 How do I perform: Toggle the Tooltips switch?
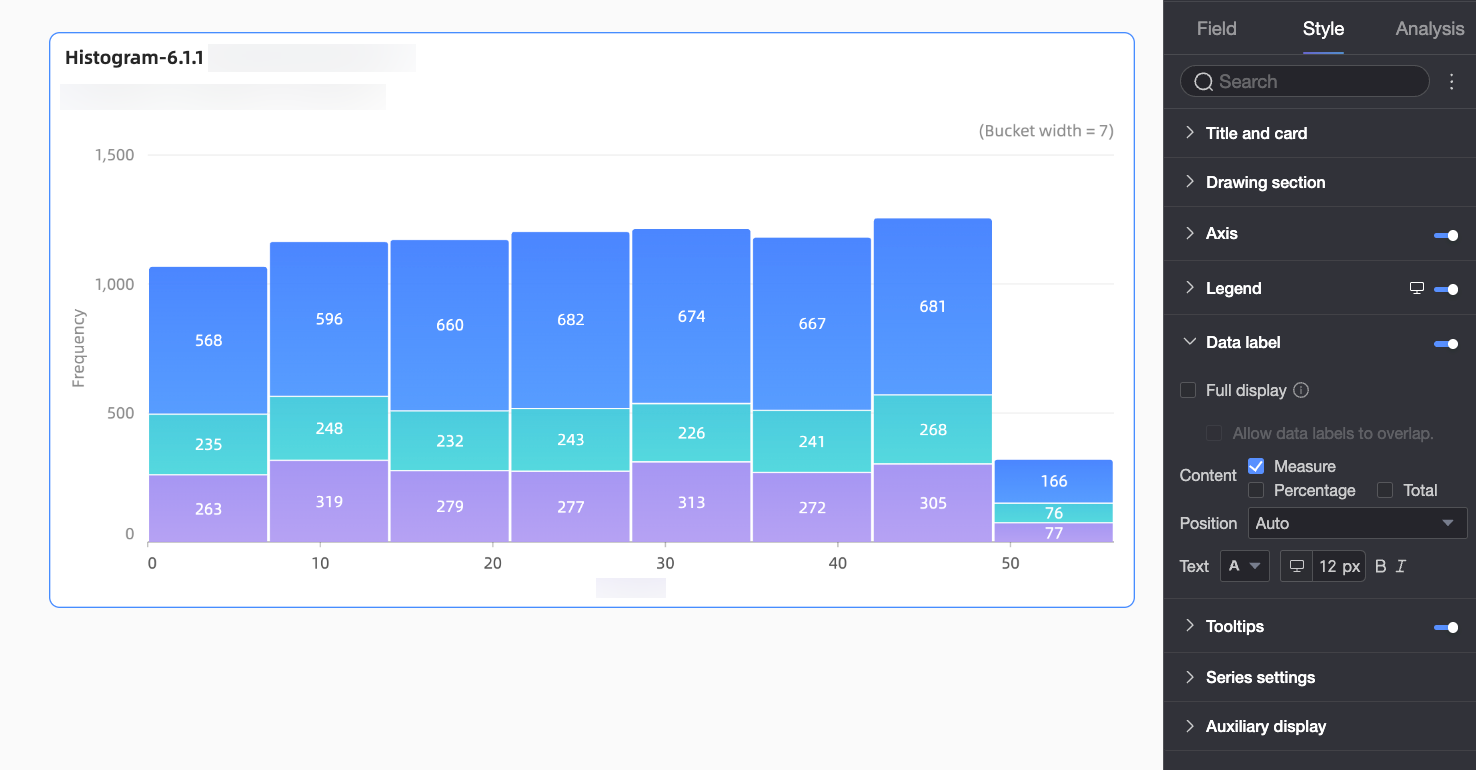1446,628
